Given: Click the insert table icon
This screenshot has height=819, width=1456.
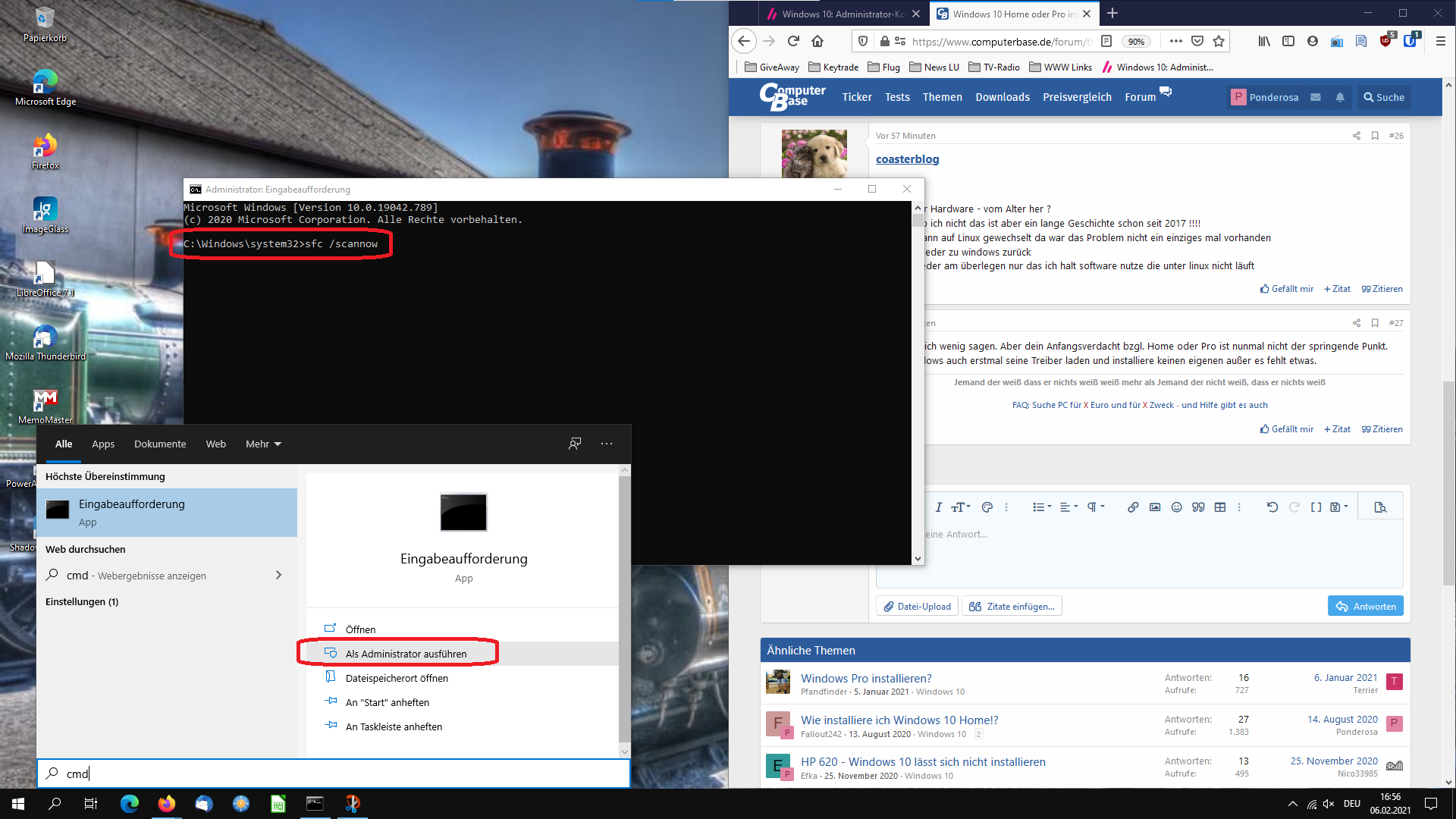Looking at the screenshot, I should coord(1220,507).
